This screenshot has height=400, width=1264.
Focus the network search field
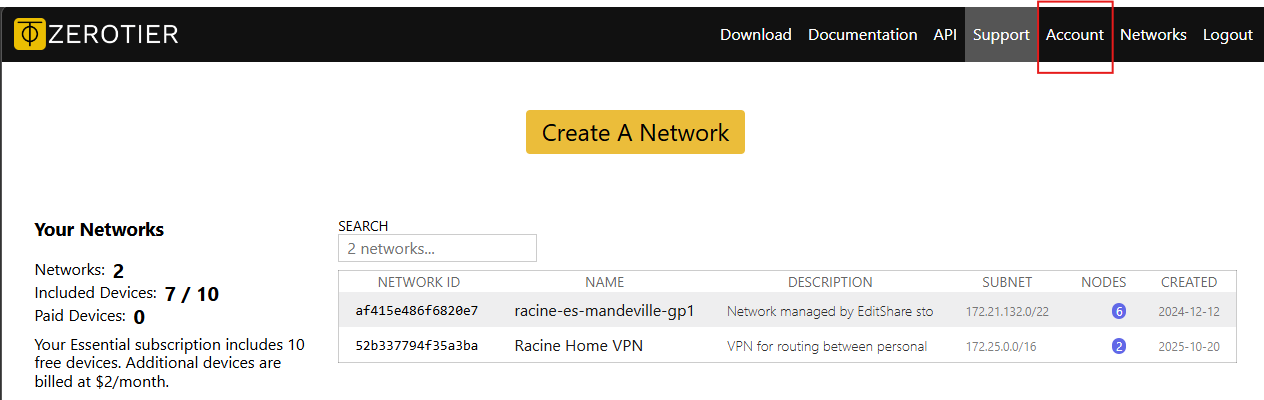point(437,248)
